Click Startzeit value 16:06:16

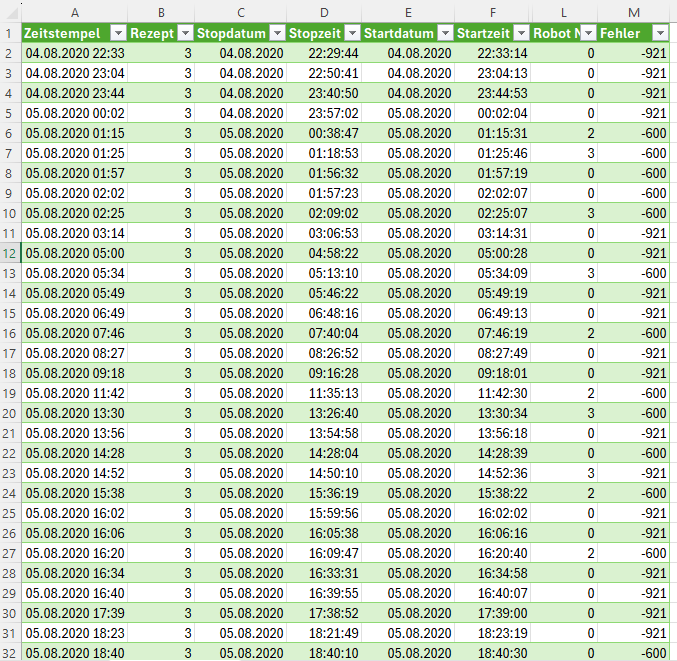coord(493,533)
